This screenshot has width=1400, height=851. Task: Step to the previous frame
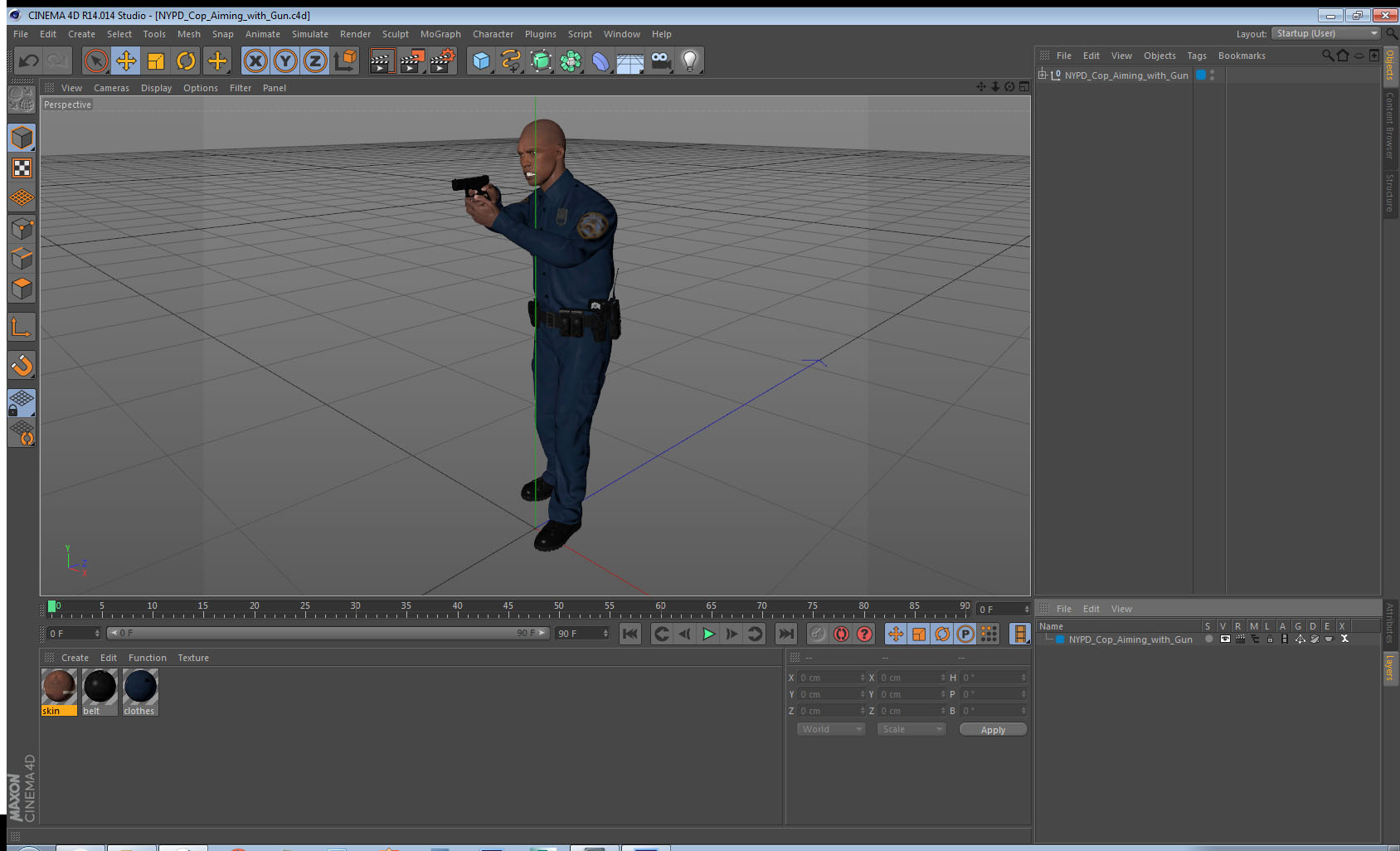[x=685, y=634]
